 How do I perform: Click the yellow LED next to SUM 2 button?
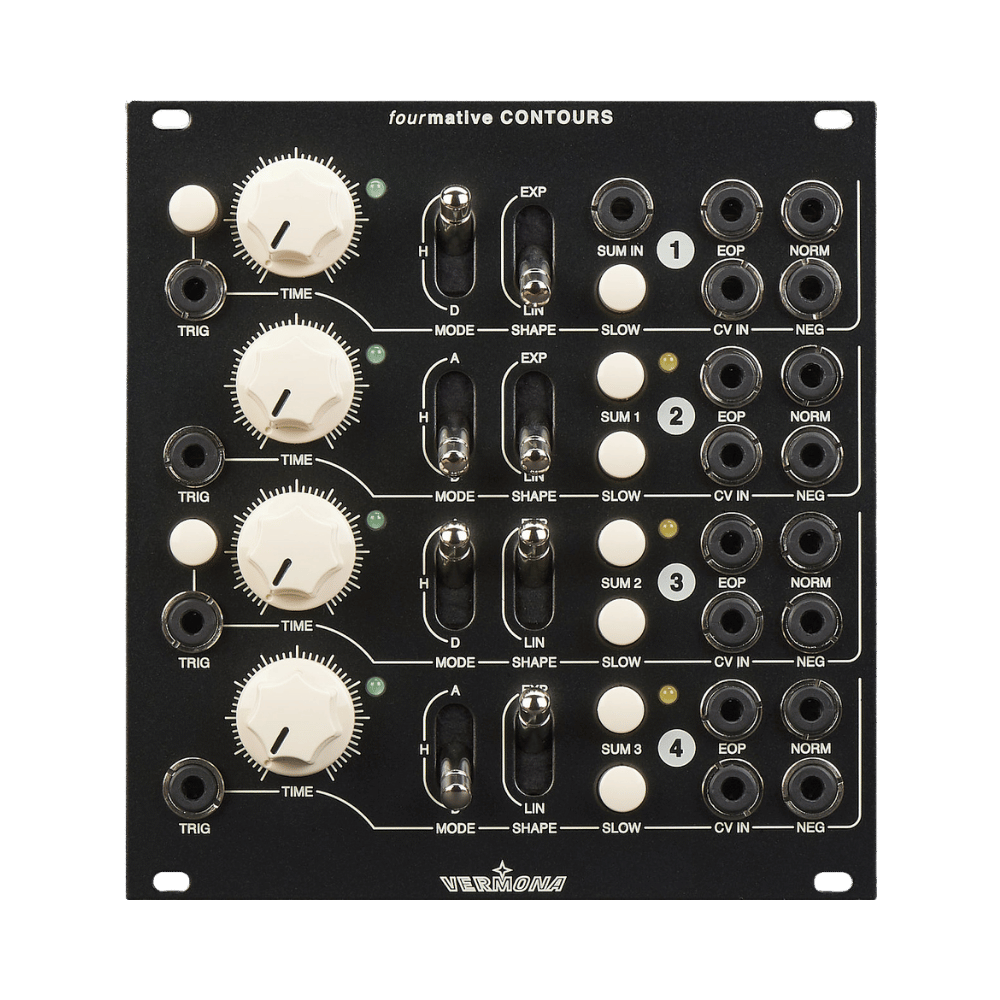[668, 529]
